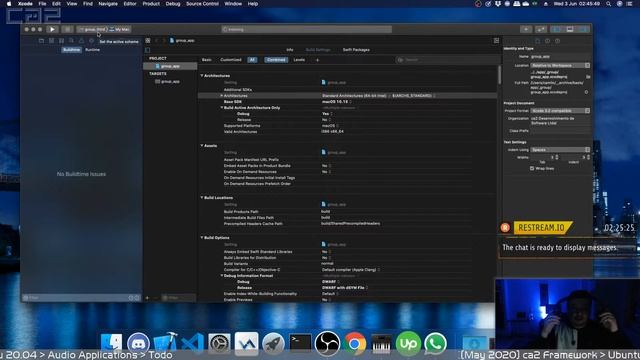The height and width of the screenshot is (360, 640).
Task: Select the Runtime issues filter
Action: pyautogui.click(x=93, y=50)
